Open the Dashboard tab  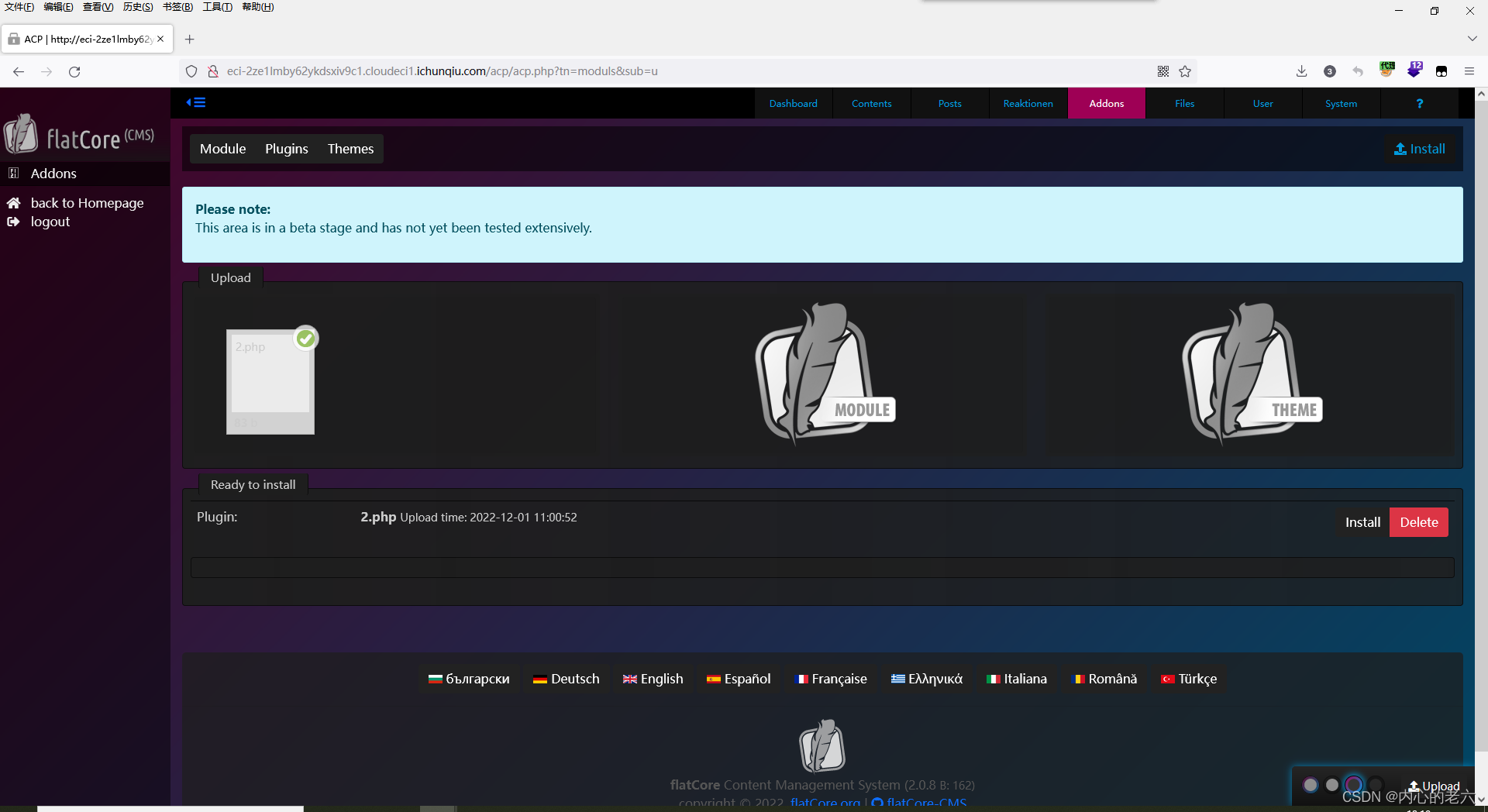click(x=794, y=103)
